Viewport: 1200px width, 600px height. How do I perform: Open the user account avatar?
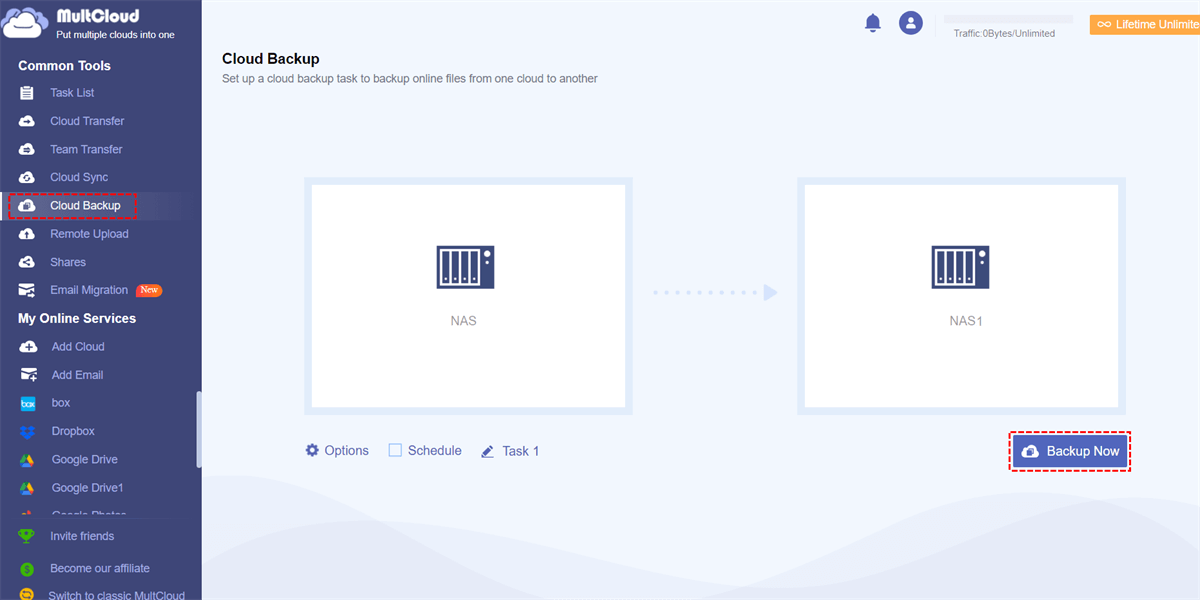(x=910, y=23)
